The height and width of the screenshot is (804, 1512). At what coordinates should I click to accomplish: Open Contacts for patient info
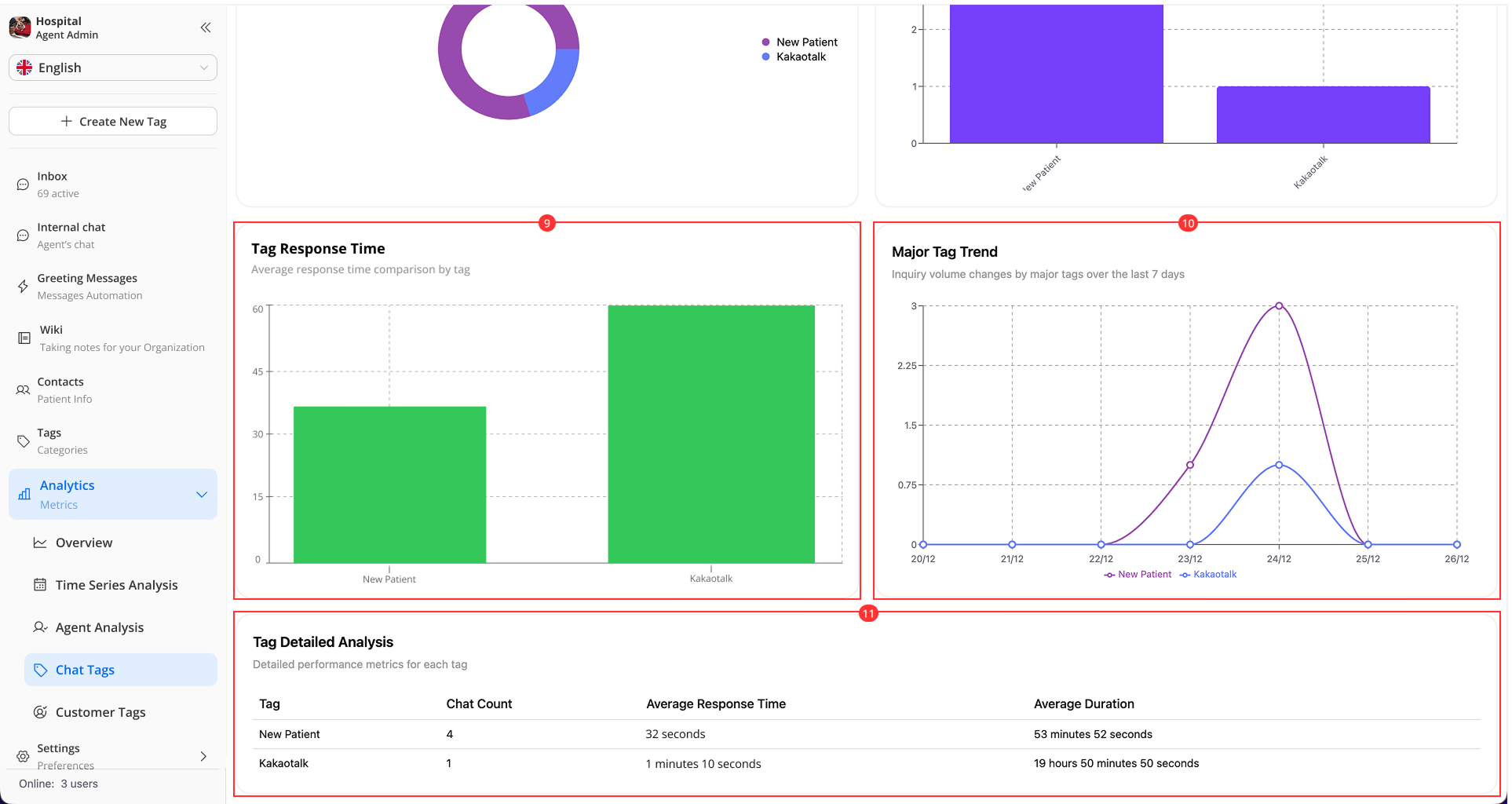tap(22, 389)
